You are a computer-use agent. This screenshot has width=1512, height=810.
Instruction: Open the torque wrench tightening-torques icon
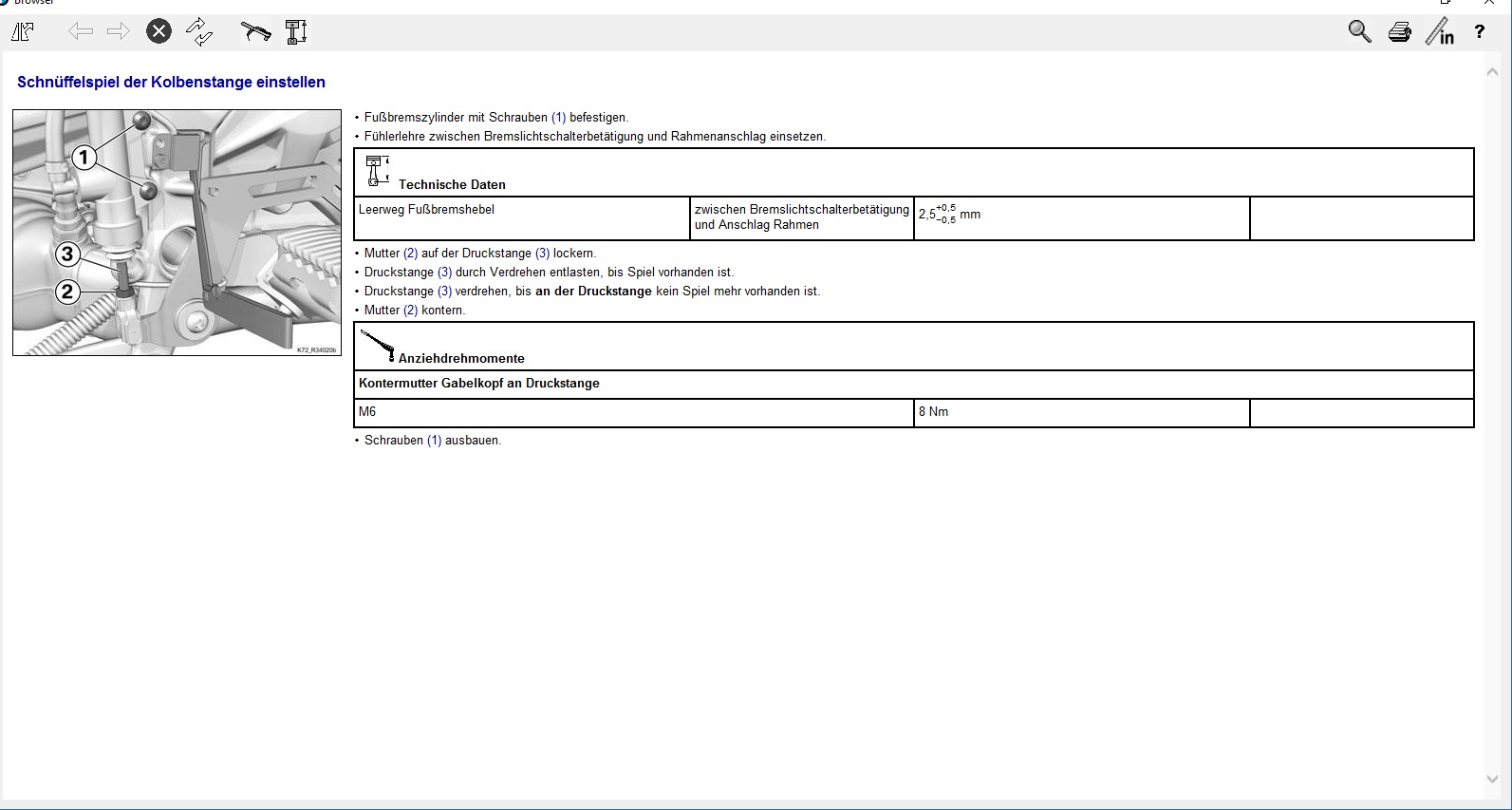point(255,32)
